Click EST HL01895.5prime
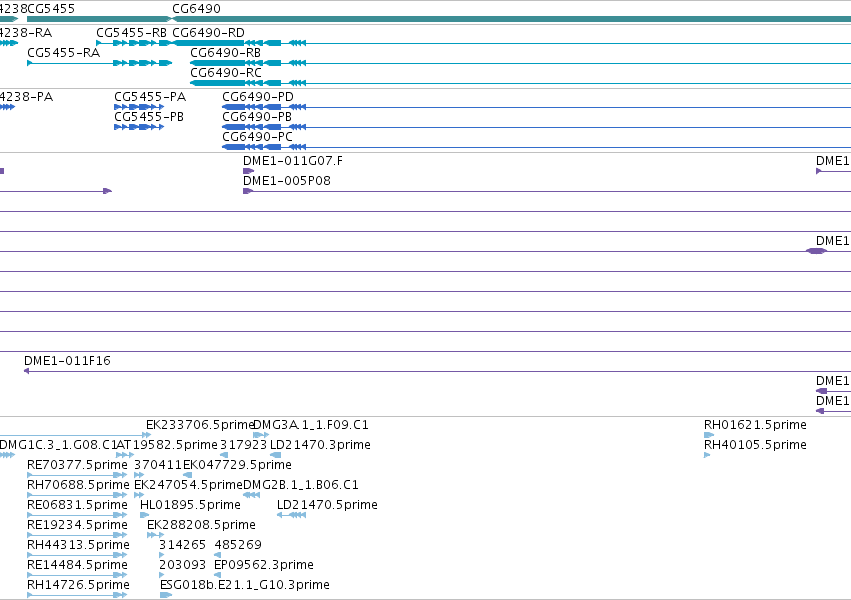Screen dimensions: 851x600 (x=144, y=515)
